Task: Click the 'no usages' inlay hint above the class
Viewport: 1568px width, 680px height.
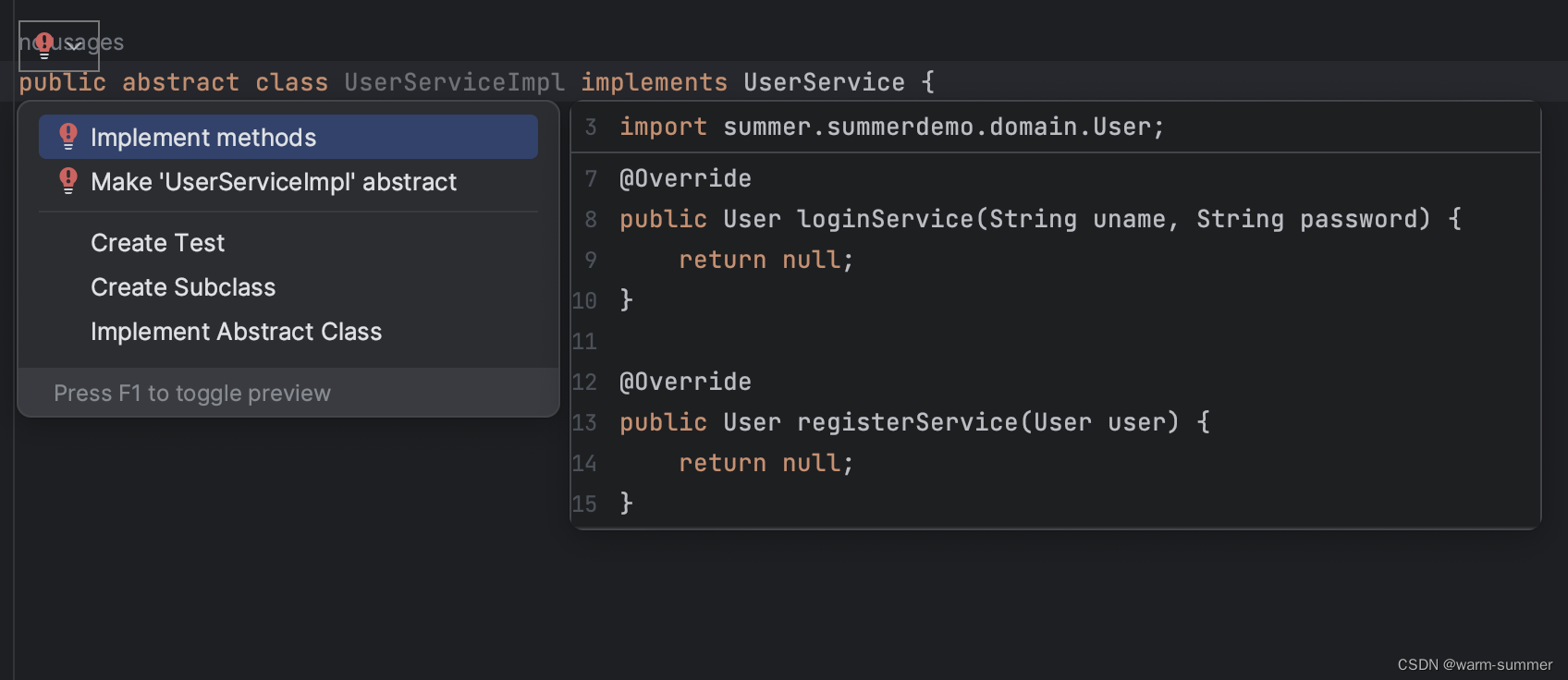Action: pyautogui.click(x=71, y=42)
